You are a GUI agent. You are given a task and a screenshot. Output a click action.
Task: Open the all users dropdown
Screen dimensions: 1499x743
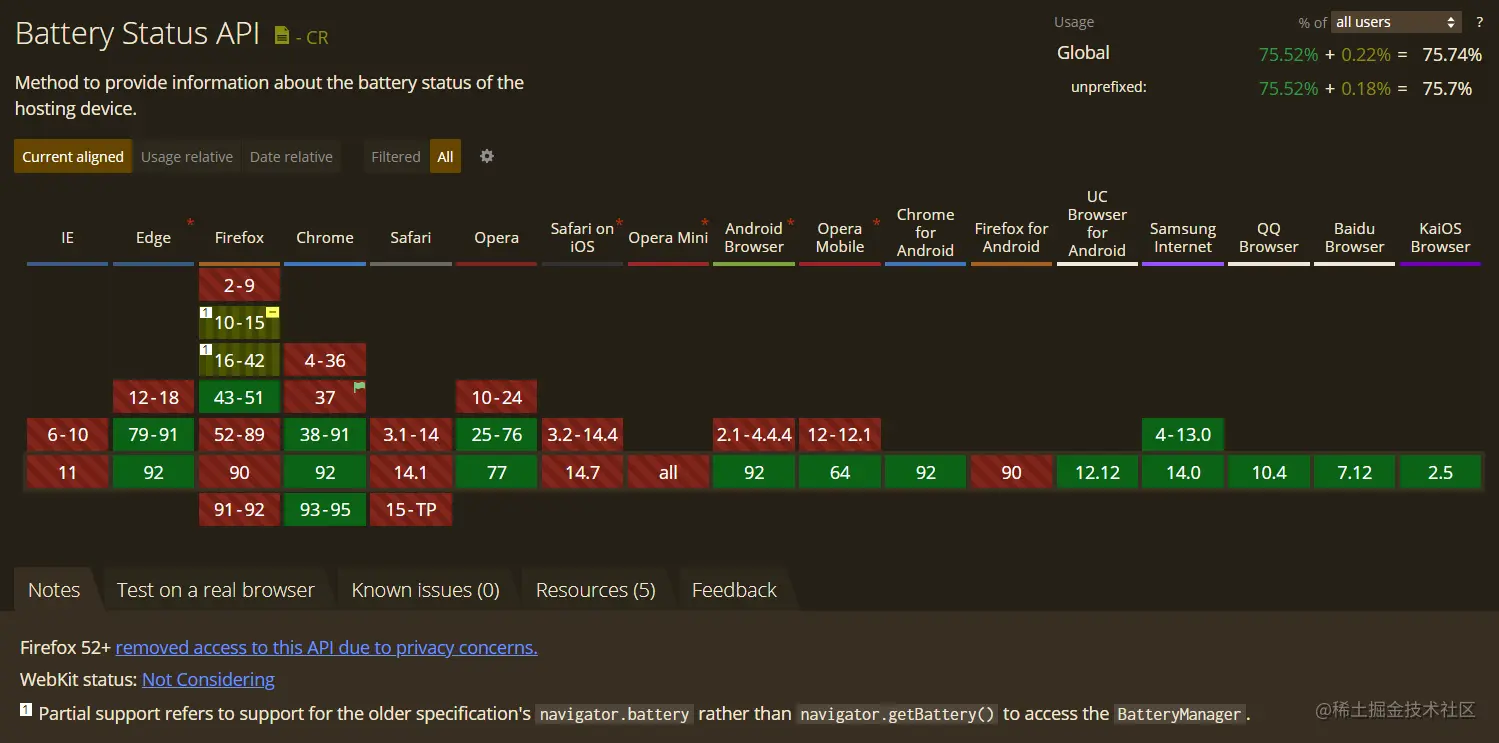pos(1396,22)
